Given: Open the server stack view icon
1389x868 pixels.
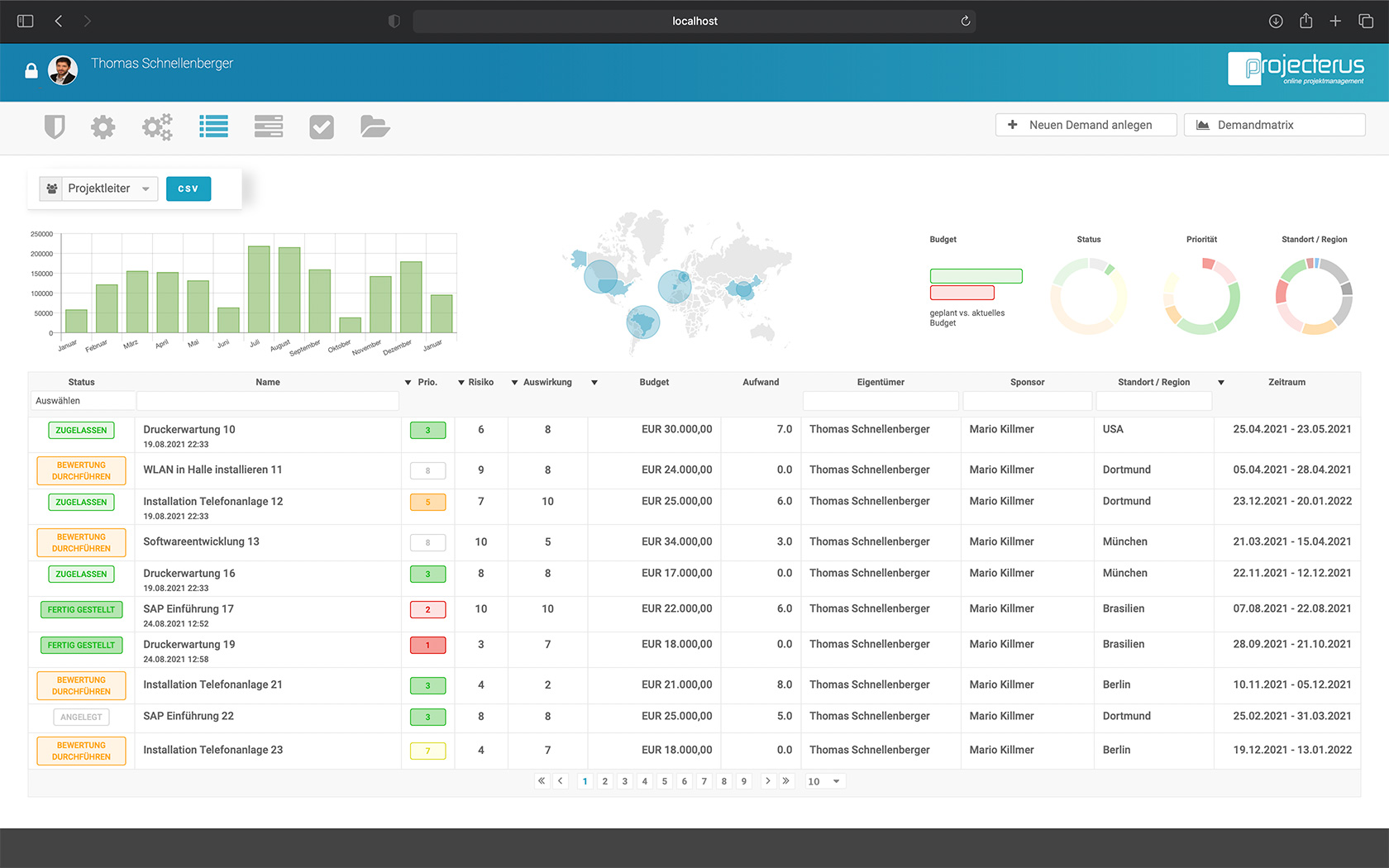Looking at the screenshot, I should tap(268, 126).
